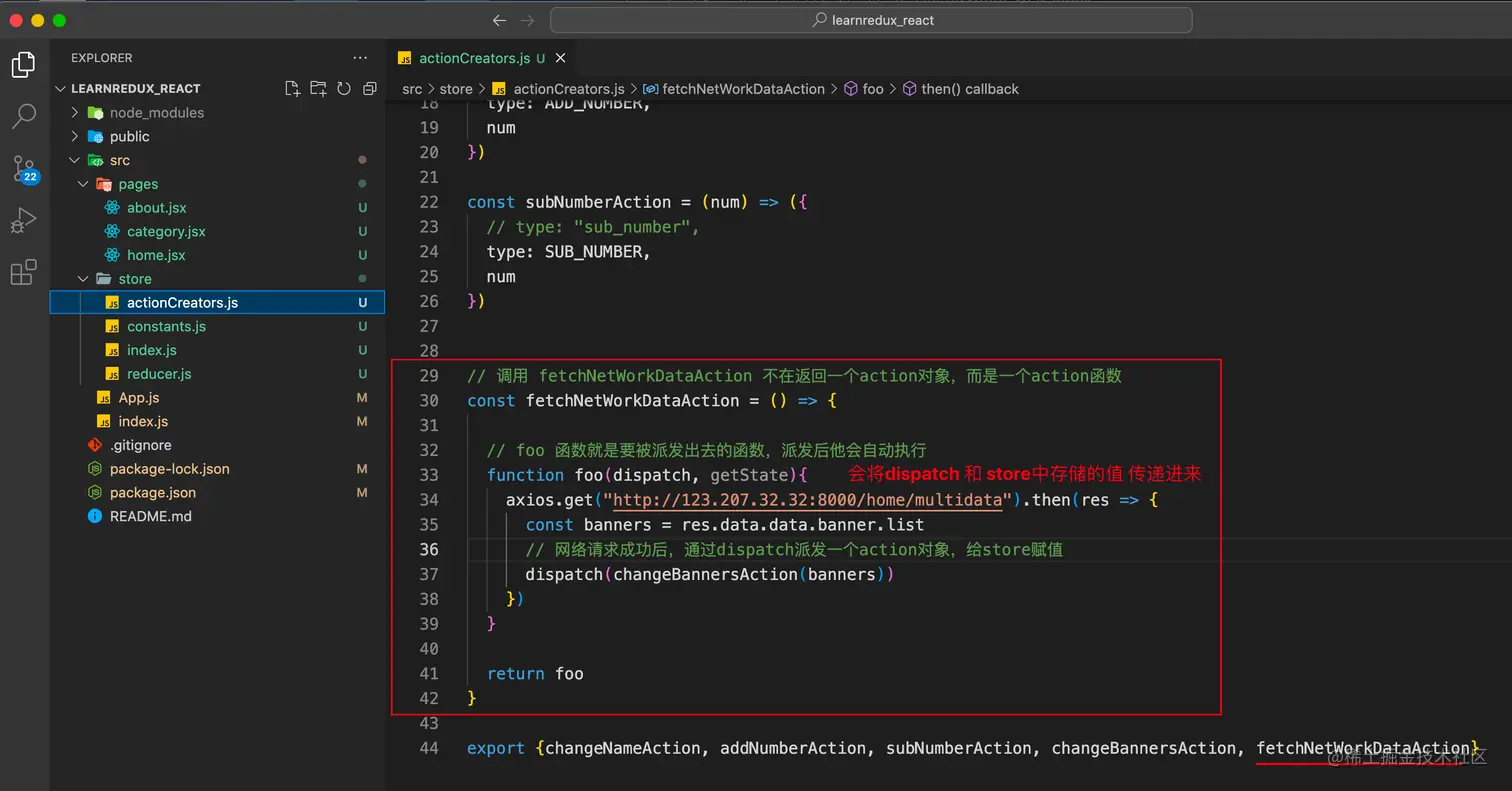Click the src breadcrumb segment
The height and width of the screenshot is (791, 1512).
click(412, 89)
